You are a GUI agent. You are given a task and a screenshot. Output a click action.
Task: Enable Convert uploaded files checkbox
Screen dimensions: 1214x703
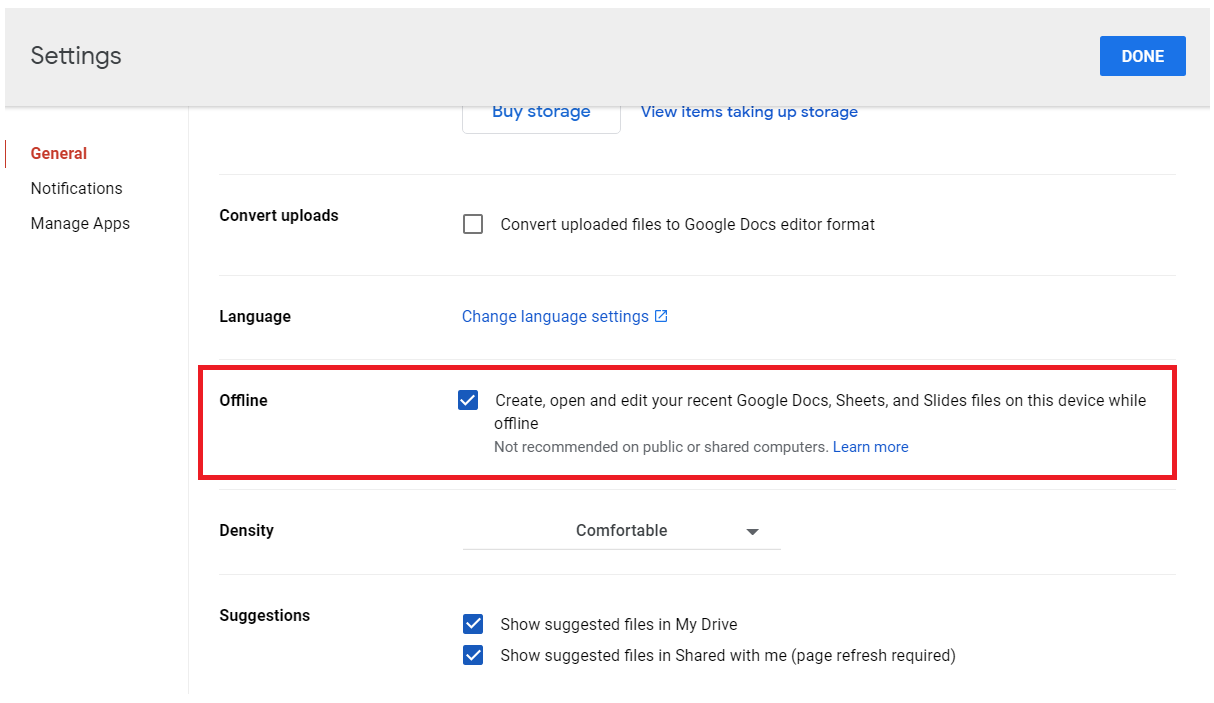[x=473, y=224]
